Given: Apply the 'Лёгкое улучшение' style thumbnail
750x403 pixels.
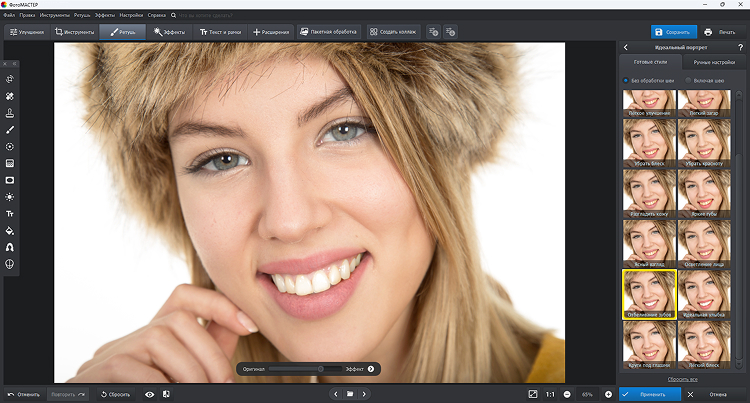Looking at the screenshot, I should coord(649,103).
